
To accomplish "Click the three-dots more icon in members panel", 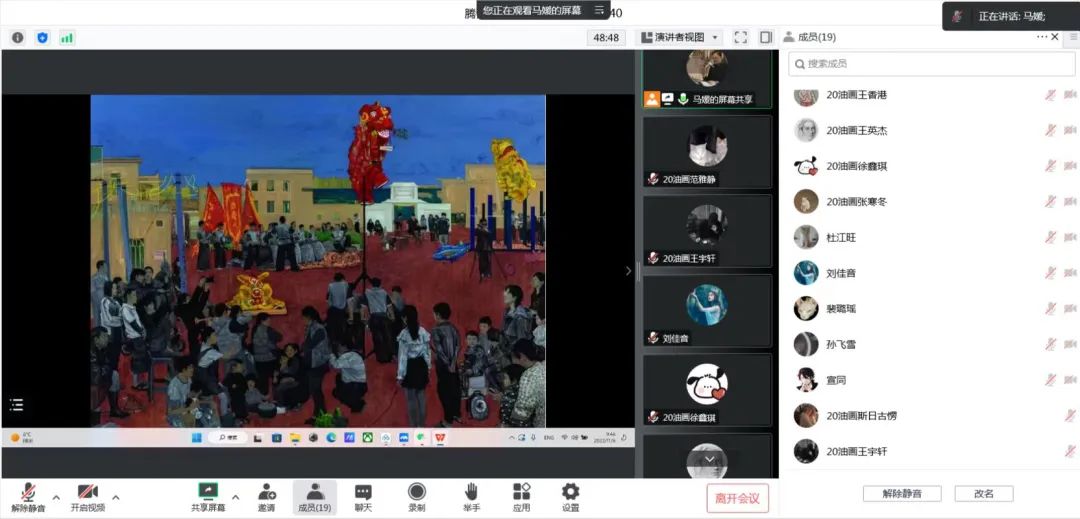I will click(x=1041, y=36).
